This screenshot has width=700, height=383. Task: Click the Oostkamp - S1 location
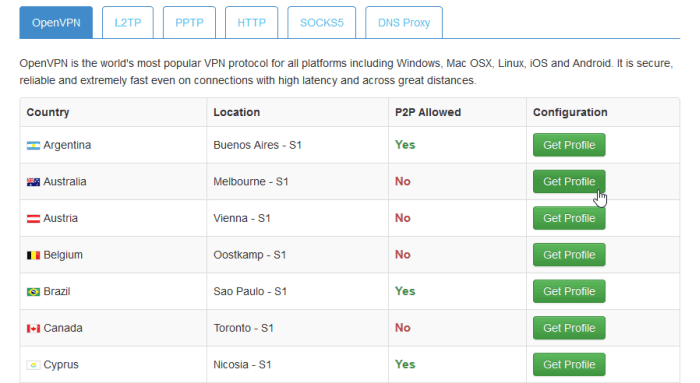tap(250, 255)
